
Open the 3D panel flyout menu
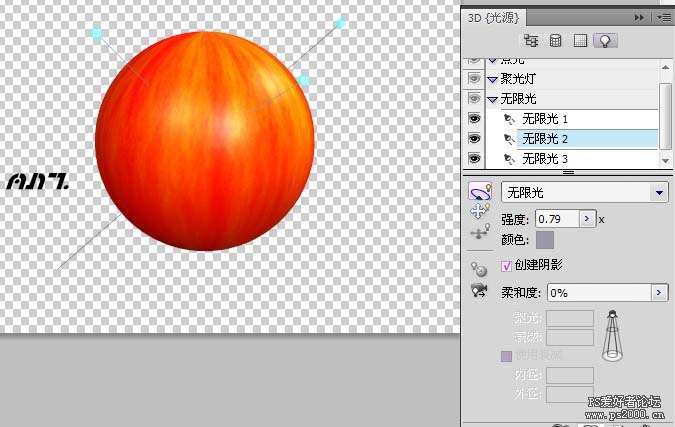[x=664, y=17]
